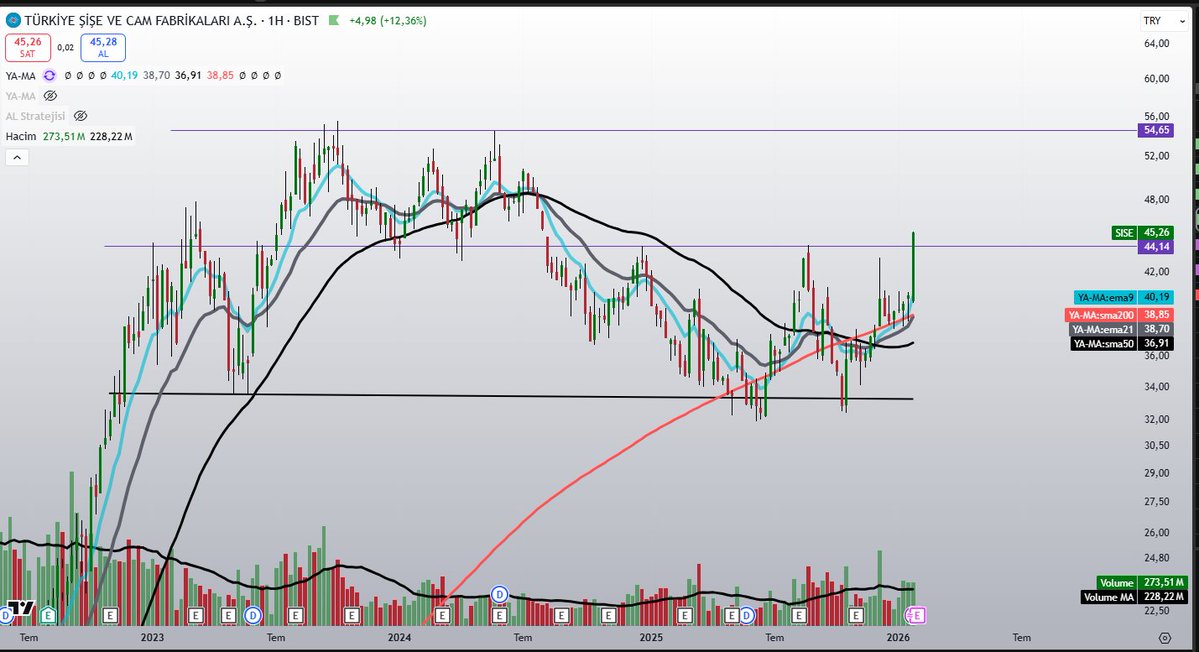This screenshot has width=1199, height=652.
Task: Click the 48,00 price axis value
Action: click(x=1157, y=199)
